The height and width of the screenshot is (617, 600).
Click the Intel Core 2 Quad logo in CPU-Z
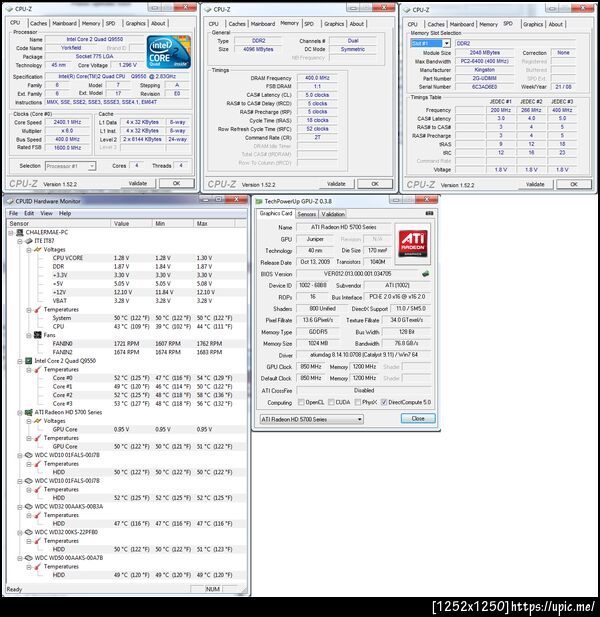pos(169,52)
